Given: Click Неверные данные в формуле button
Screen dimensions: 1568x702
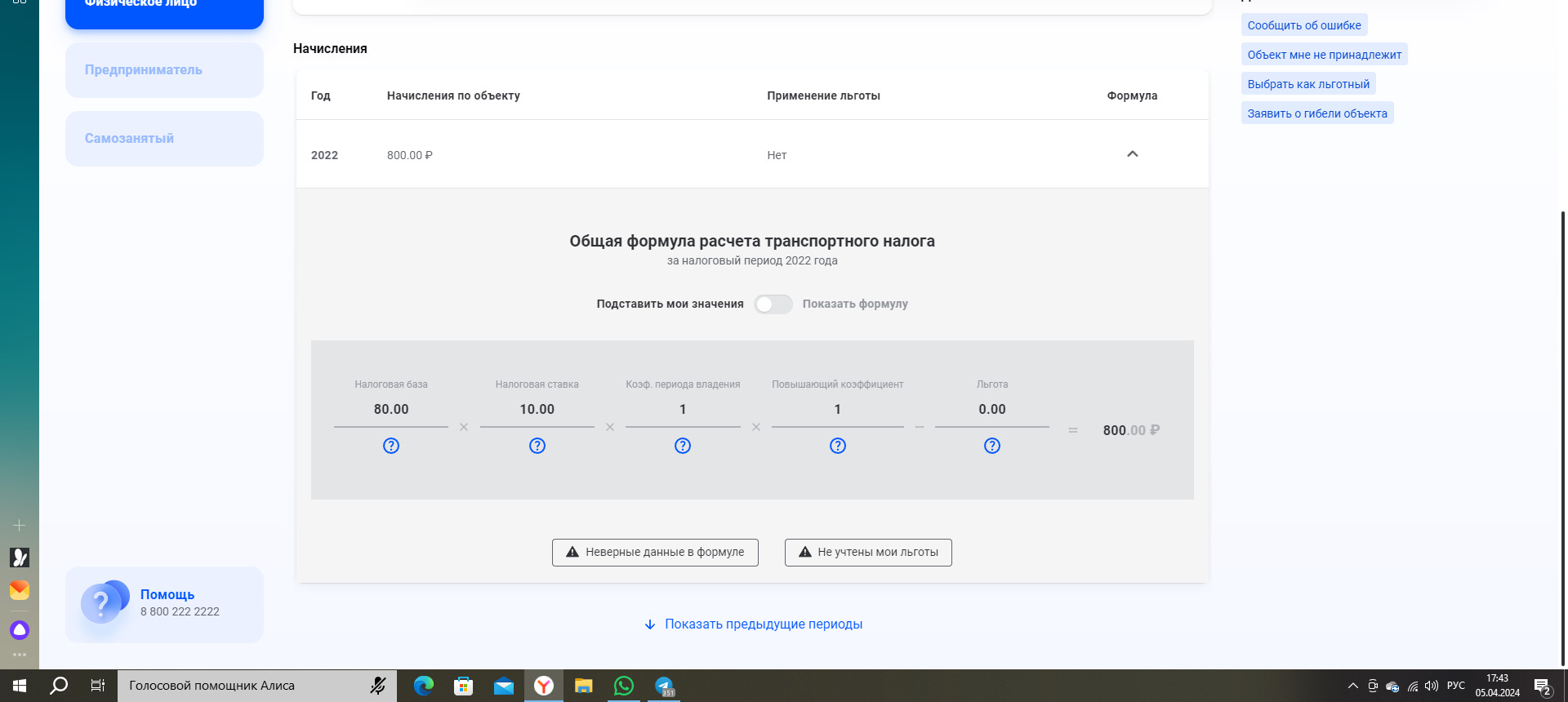Looking at the screenshot, I should pyautogui.click(x=655, y=553).
